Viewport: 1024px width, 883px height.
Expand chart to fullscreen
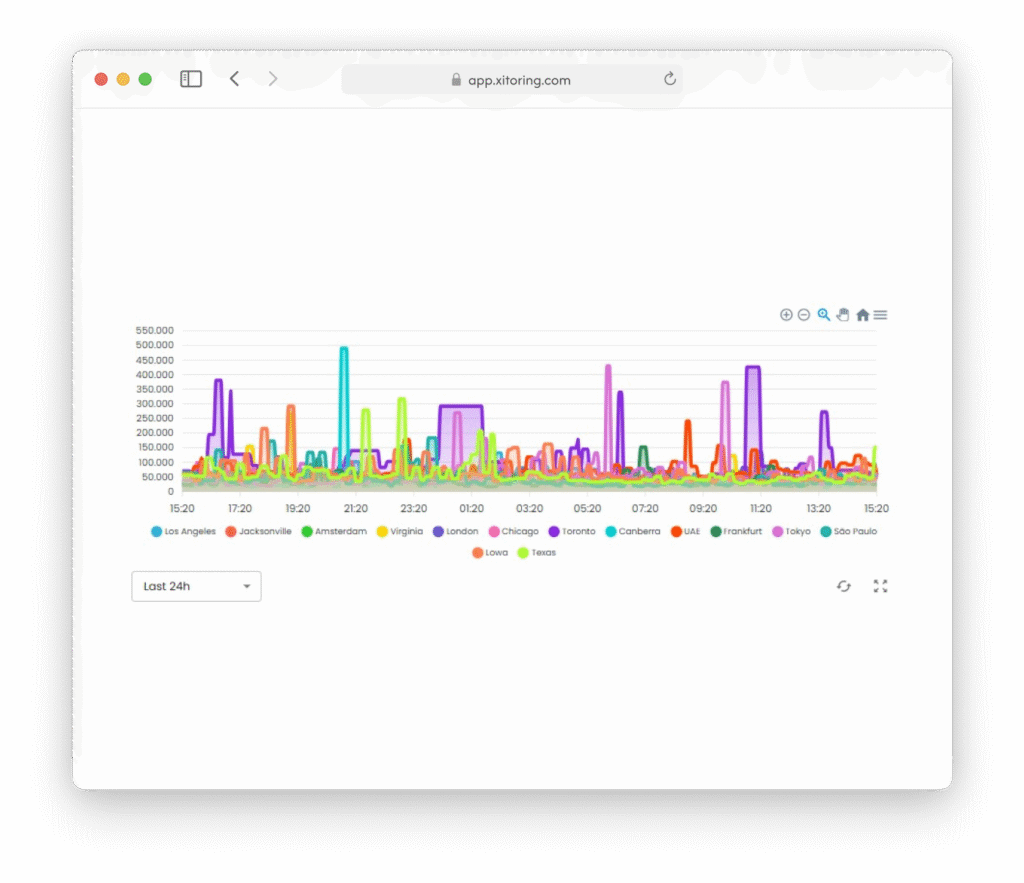click(x=880, y=586)
